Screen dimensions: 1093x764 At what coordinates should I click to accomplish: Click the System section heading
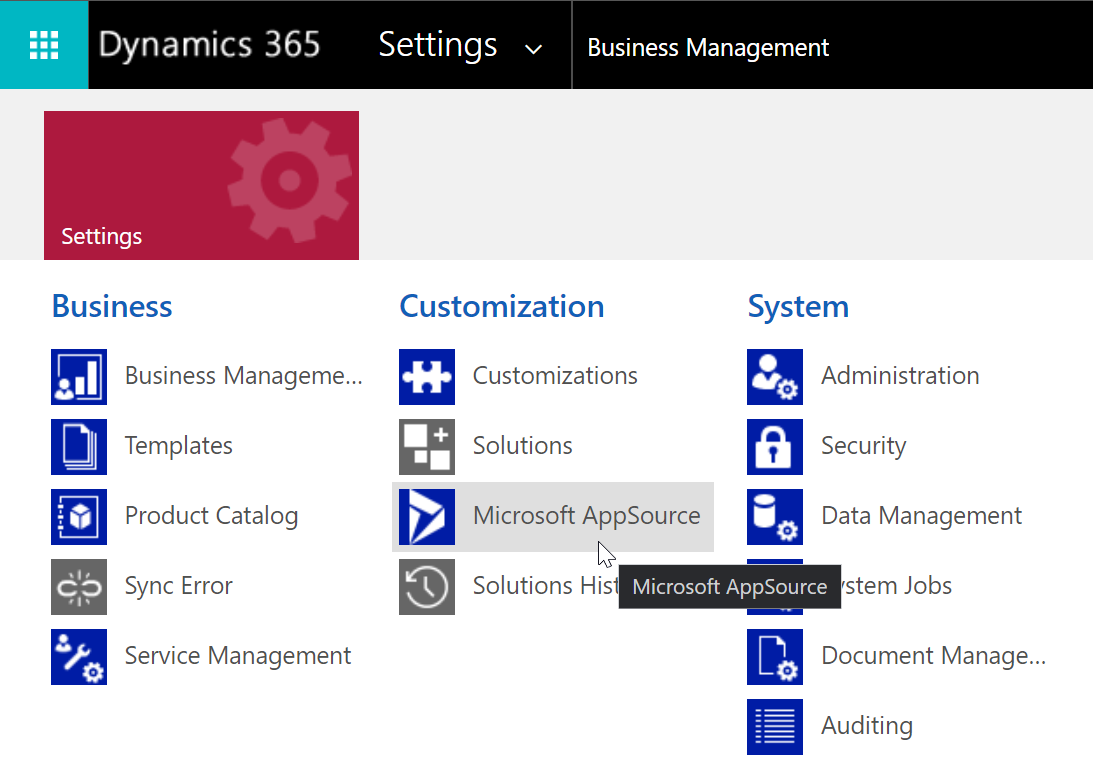(798, 307)
